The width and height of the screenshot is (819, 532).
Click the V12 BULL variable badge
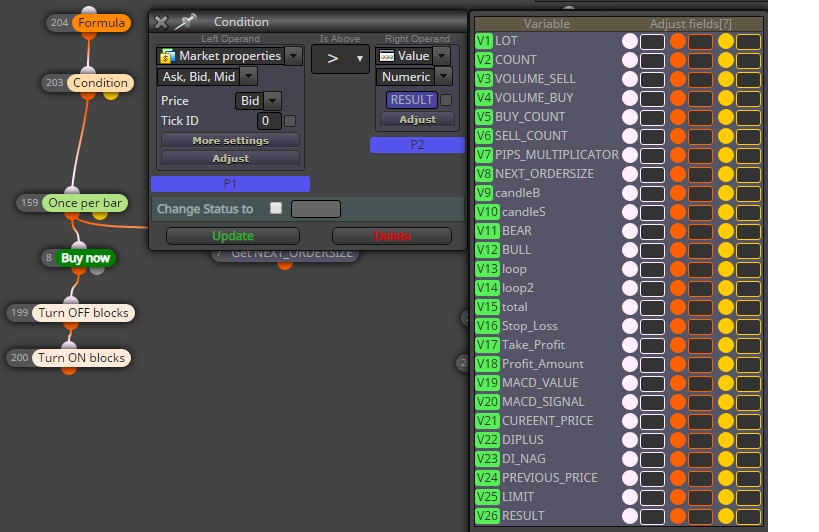(x=487, y=250)
